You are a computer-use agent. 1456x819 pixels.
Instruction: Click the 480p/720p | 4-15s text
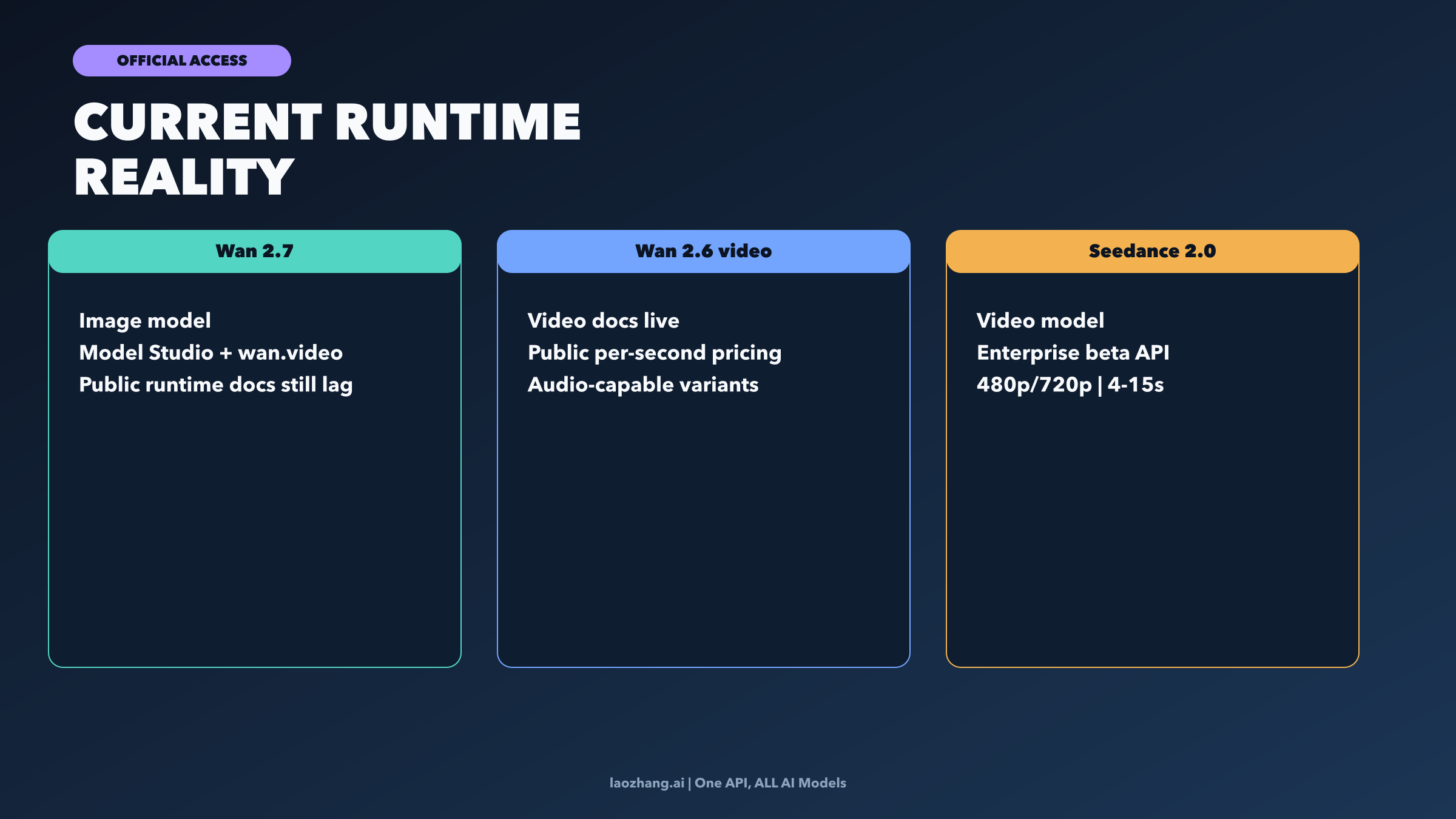coord(1072,384)
